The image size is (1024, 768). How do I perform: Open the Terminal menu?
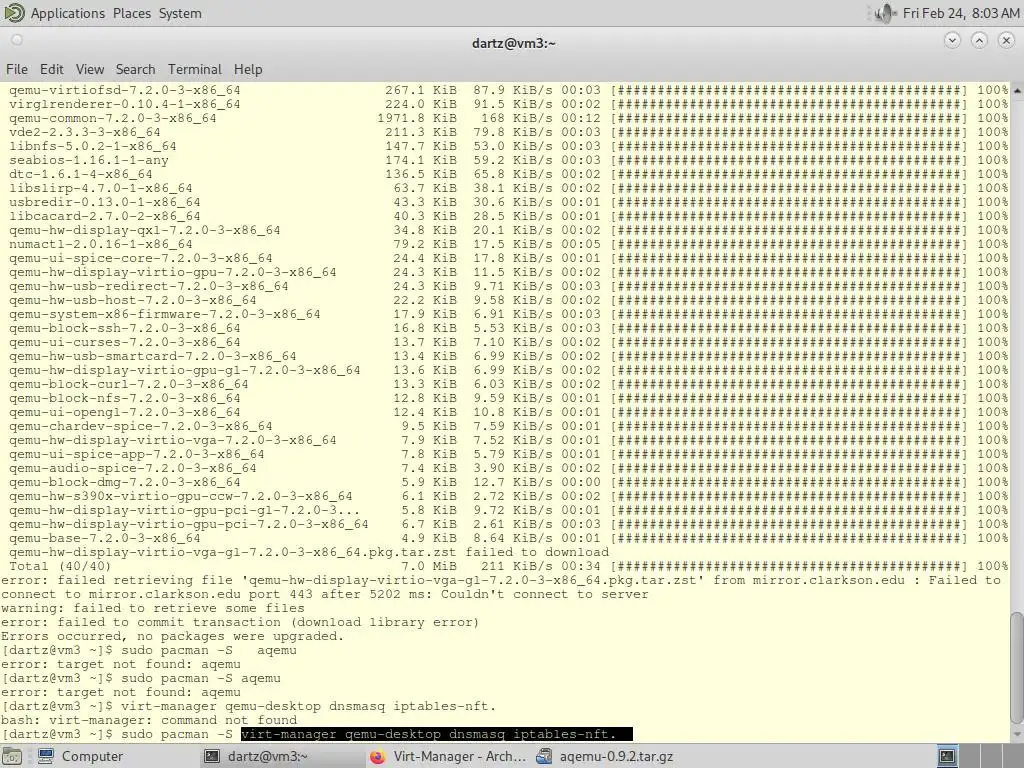click(x=195, y=69)
